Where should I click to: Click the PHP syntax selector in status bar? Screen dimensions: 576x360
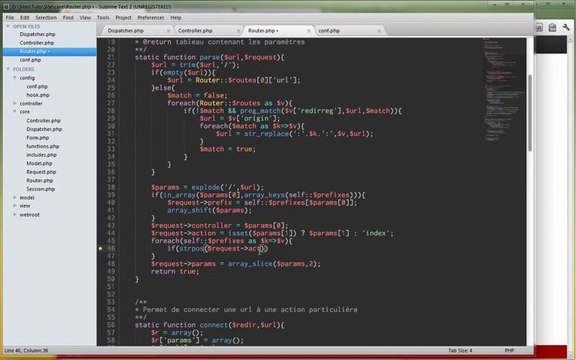[x=509, y=350]
